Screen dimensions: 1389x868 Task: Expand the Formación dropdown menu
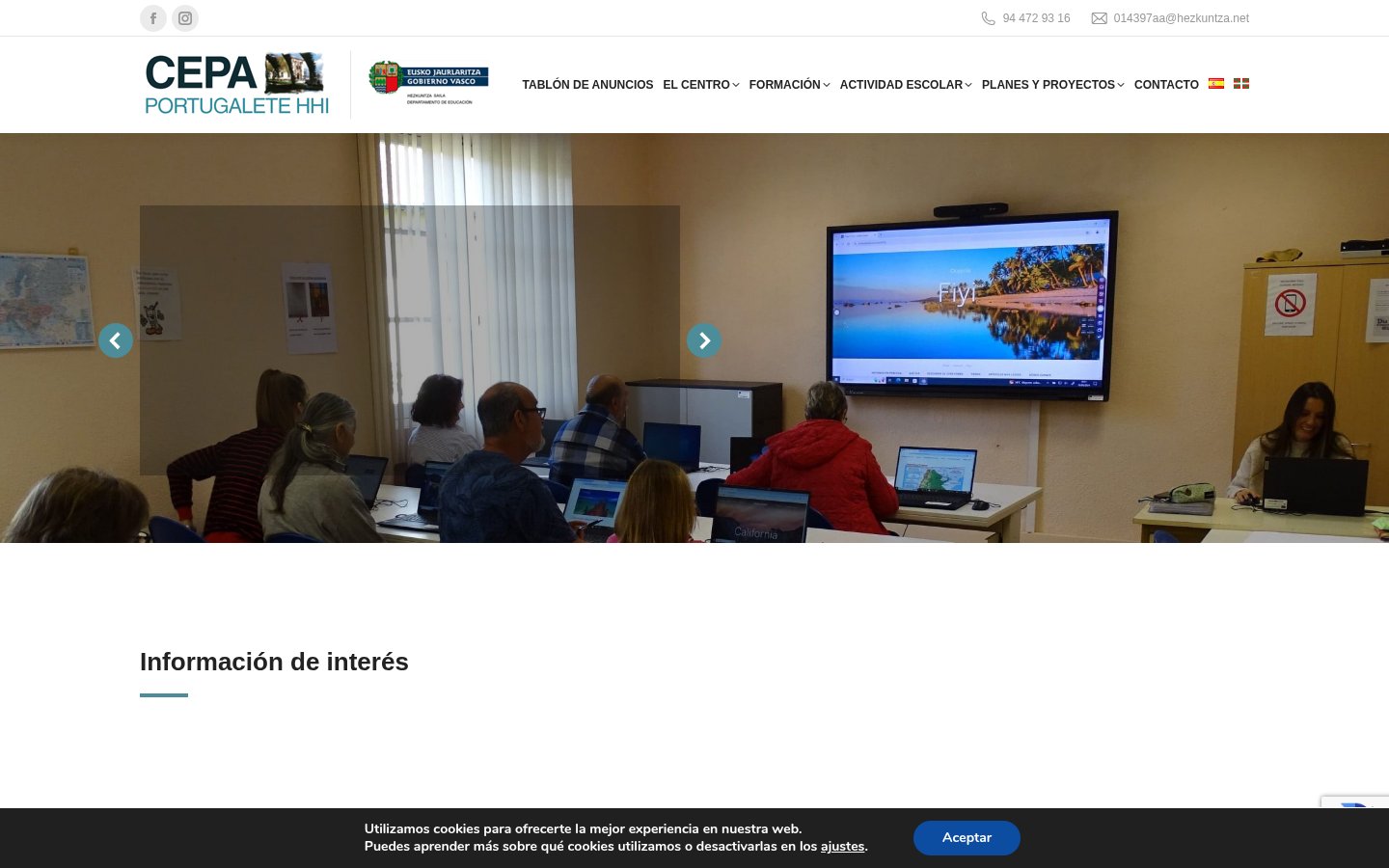(x=788, y=85)
